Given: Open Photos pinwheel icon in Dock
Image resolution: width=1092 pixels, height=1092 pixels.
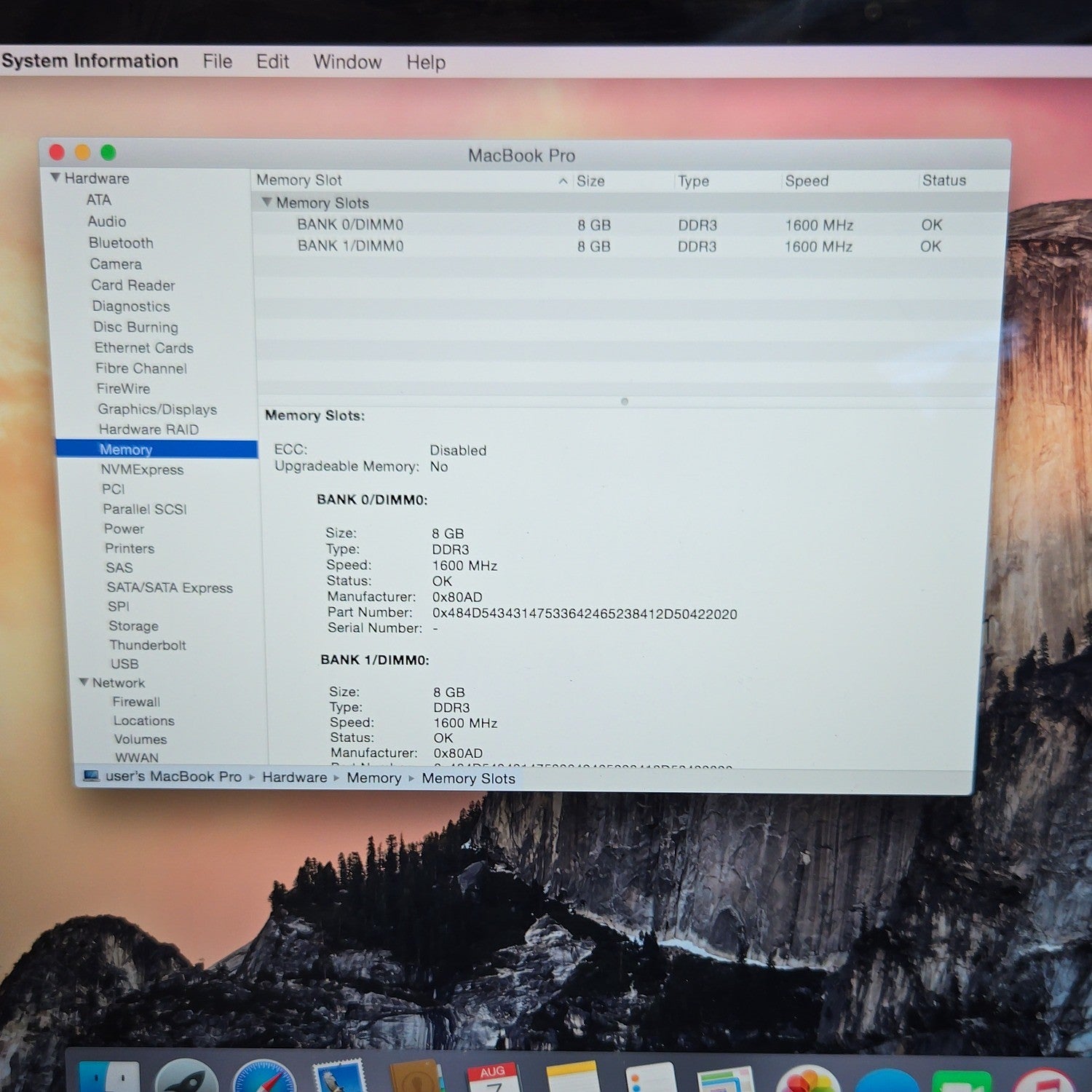Looking at the screenshot, I should [810, 1079].
